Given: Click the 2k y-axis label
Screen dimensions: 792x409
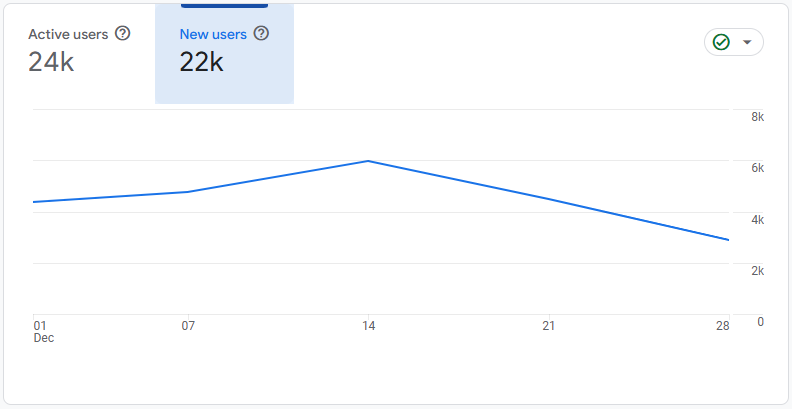Looking at the screenshot, I should point(758,271).
